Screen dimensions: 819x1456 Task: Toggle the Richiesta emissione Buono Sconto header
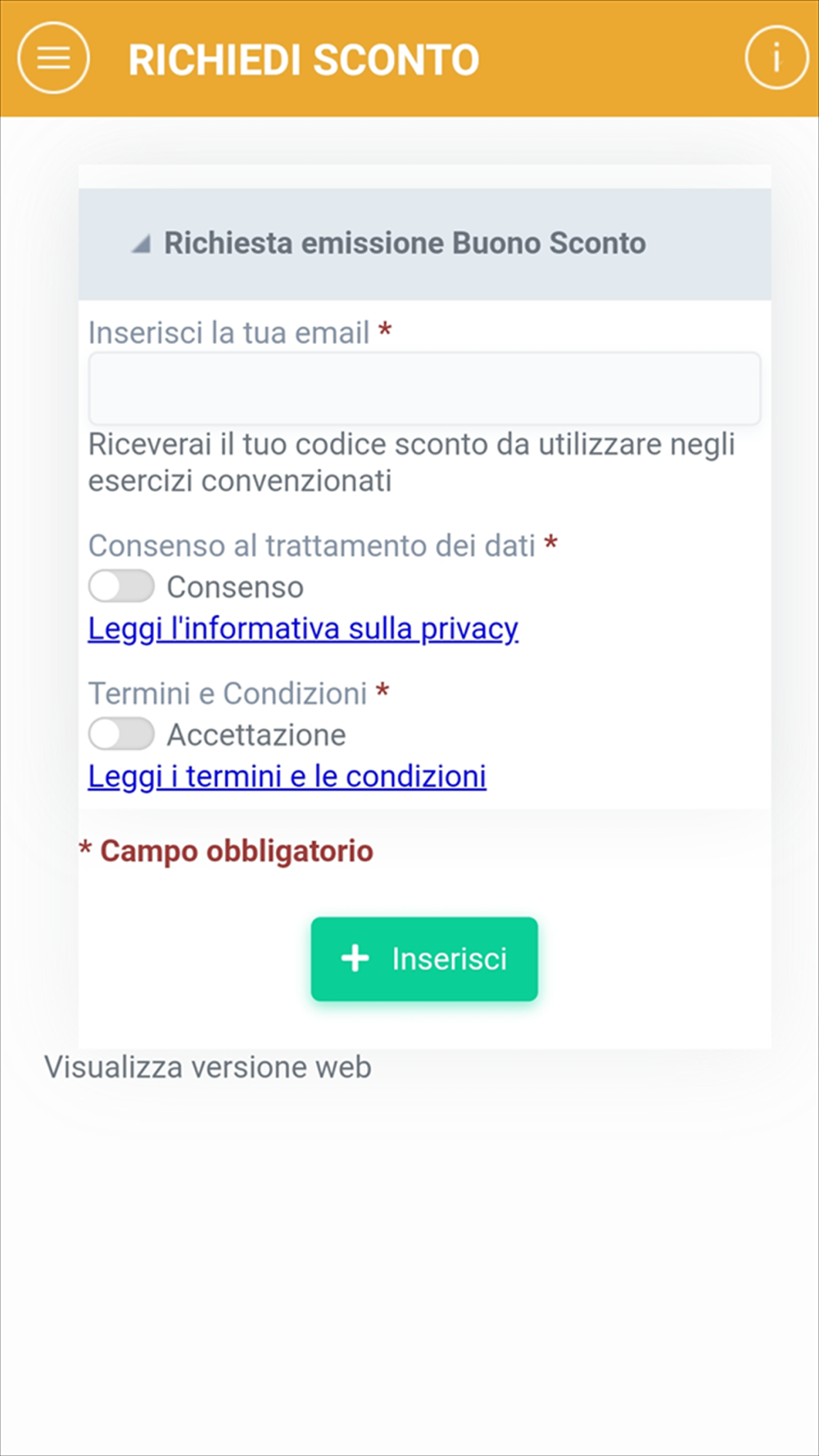point(424,244)
